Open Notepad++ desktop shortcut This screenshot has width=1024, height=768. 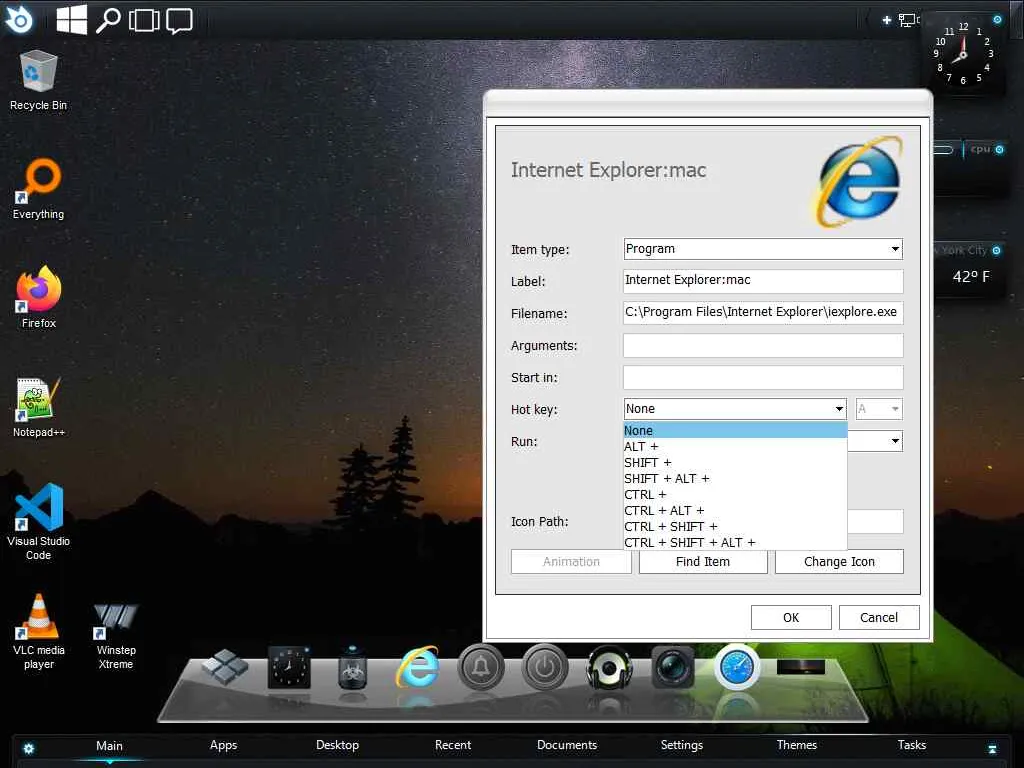pyautogui.click(x=39, y=406)
